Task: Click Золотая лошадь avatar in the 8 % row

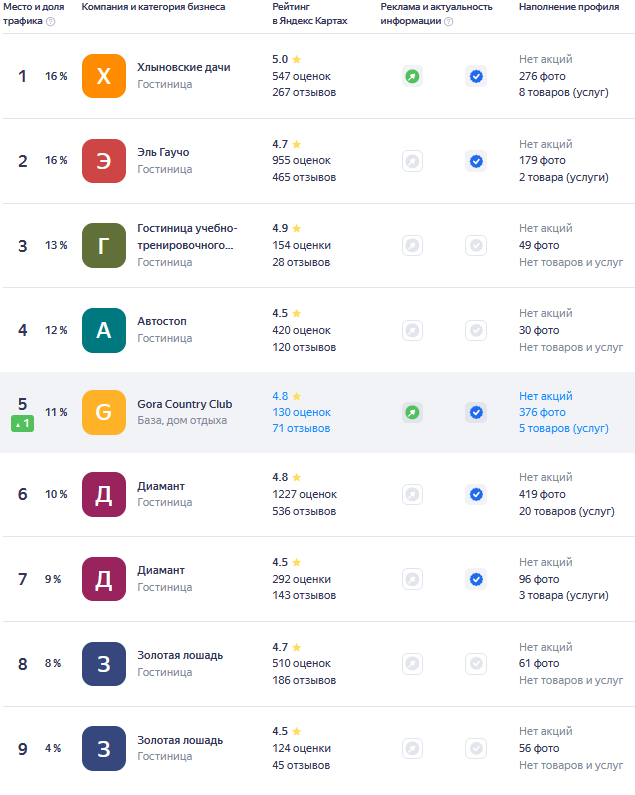Action: 104,664
